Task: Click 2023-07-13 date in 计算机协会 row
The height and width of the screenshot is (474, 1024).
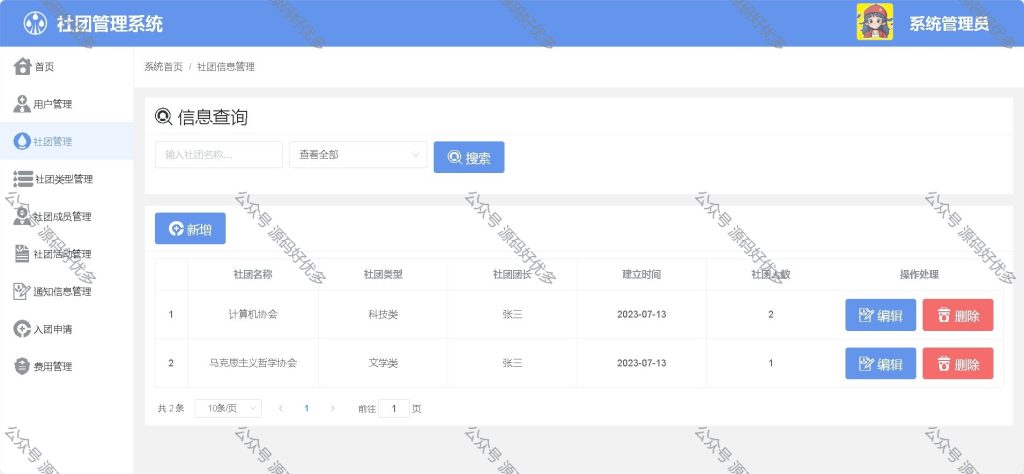Action: [x=641, y=314]
